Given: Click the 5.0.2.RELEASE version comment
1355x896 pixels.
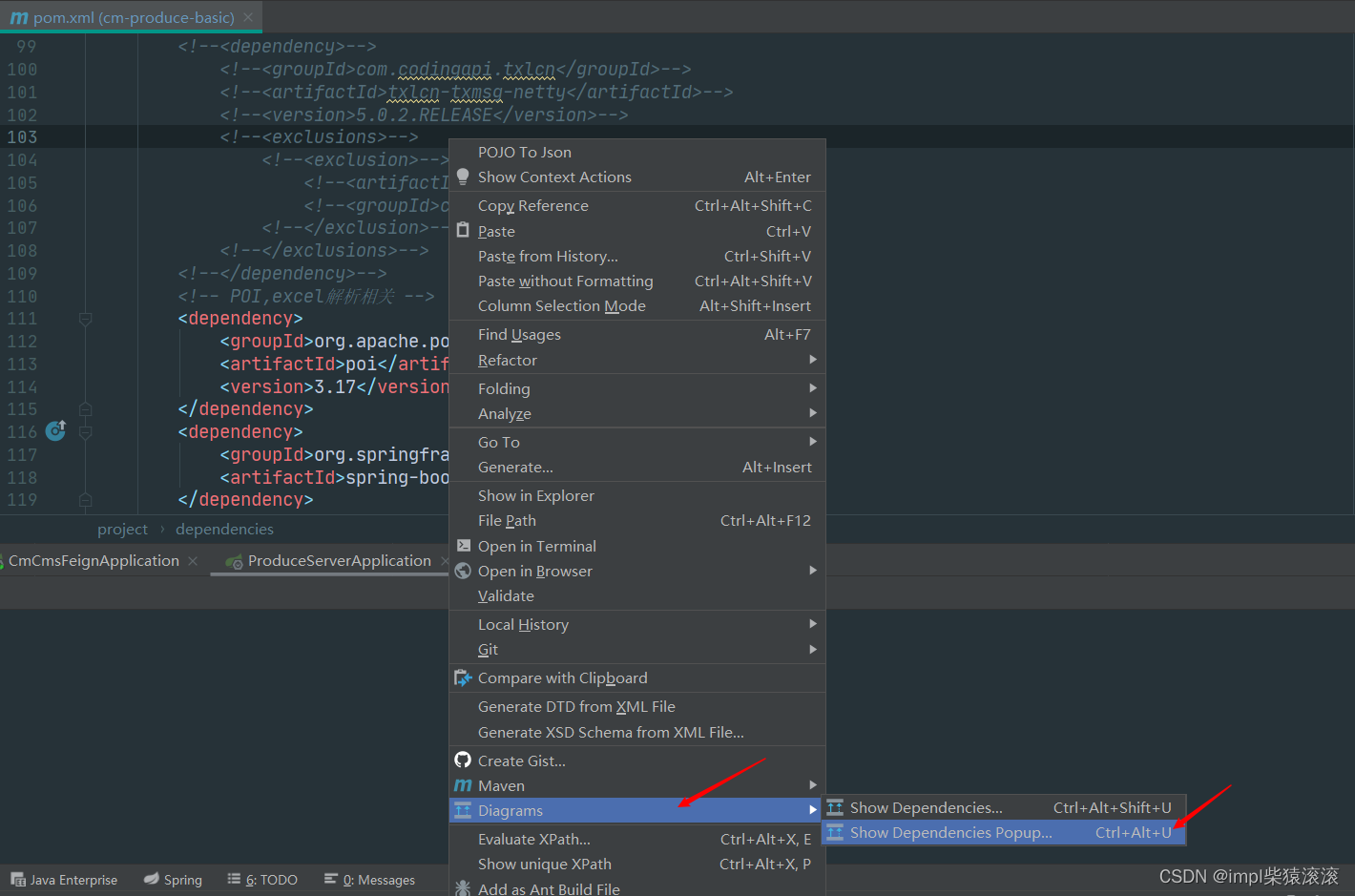Looking at the screenshot, I should pyautogui.click(x=424, y=115).
